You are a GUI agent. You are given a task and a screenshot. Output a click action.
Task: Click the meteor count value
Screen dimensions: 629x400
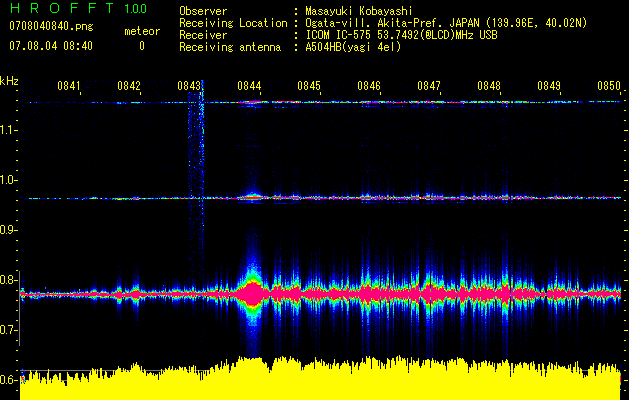141,46
